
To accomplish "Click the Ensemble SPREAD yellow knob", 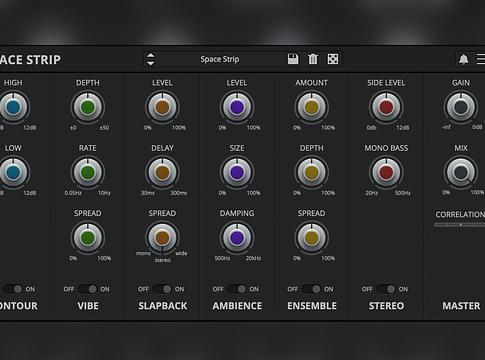I will click(312, 238).
